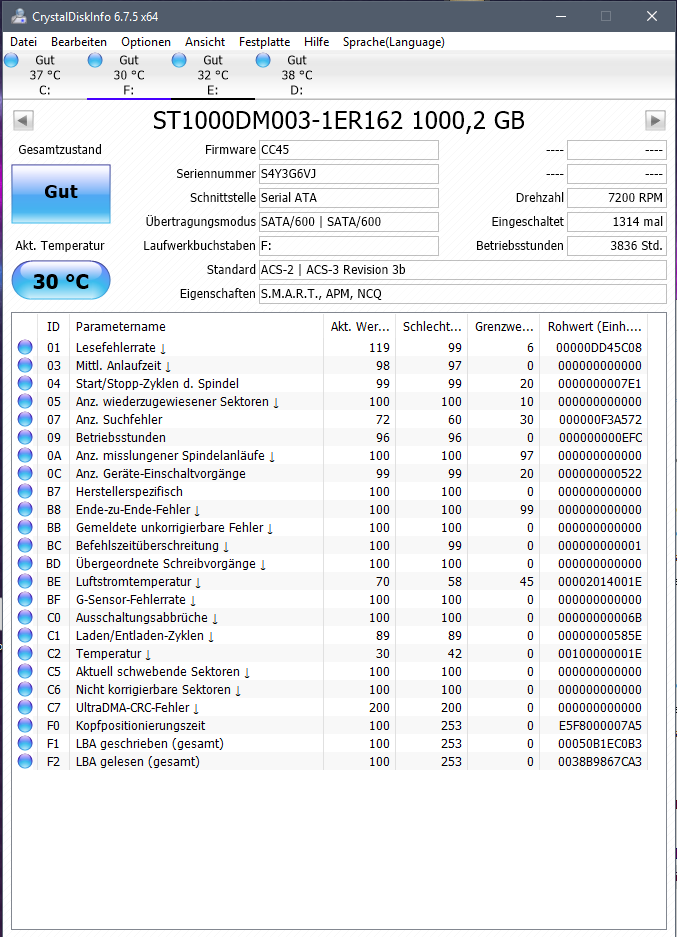The height and width of the screenshot is (937, 677).
Task: Click the Firmware field CC45
Action: pos(348,149)
